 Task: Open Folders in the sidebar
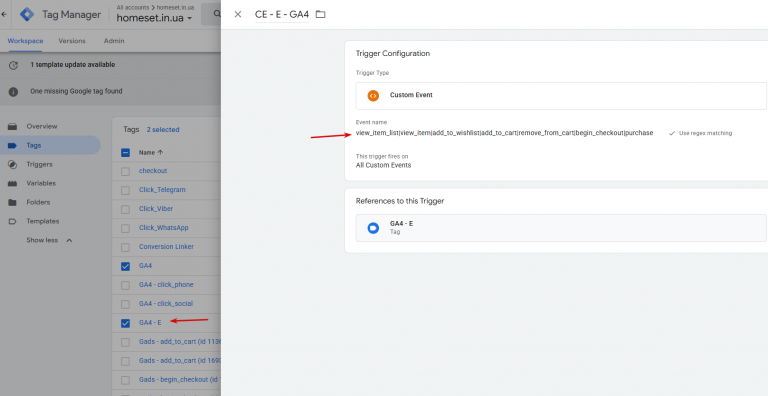[38, 202]
